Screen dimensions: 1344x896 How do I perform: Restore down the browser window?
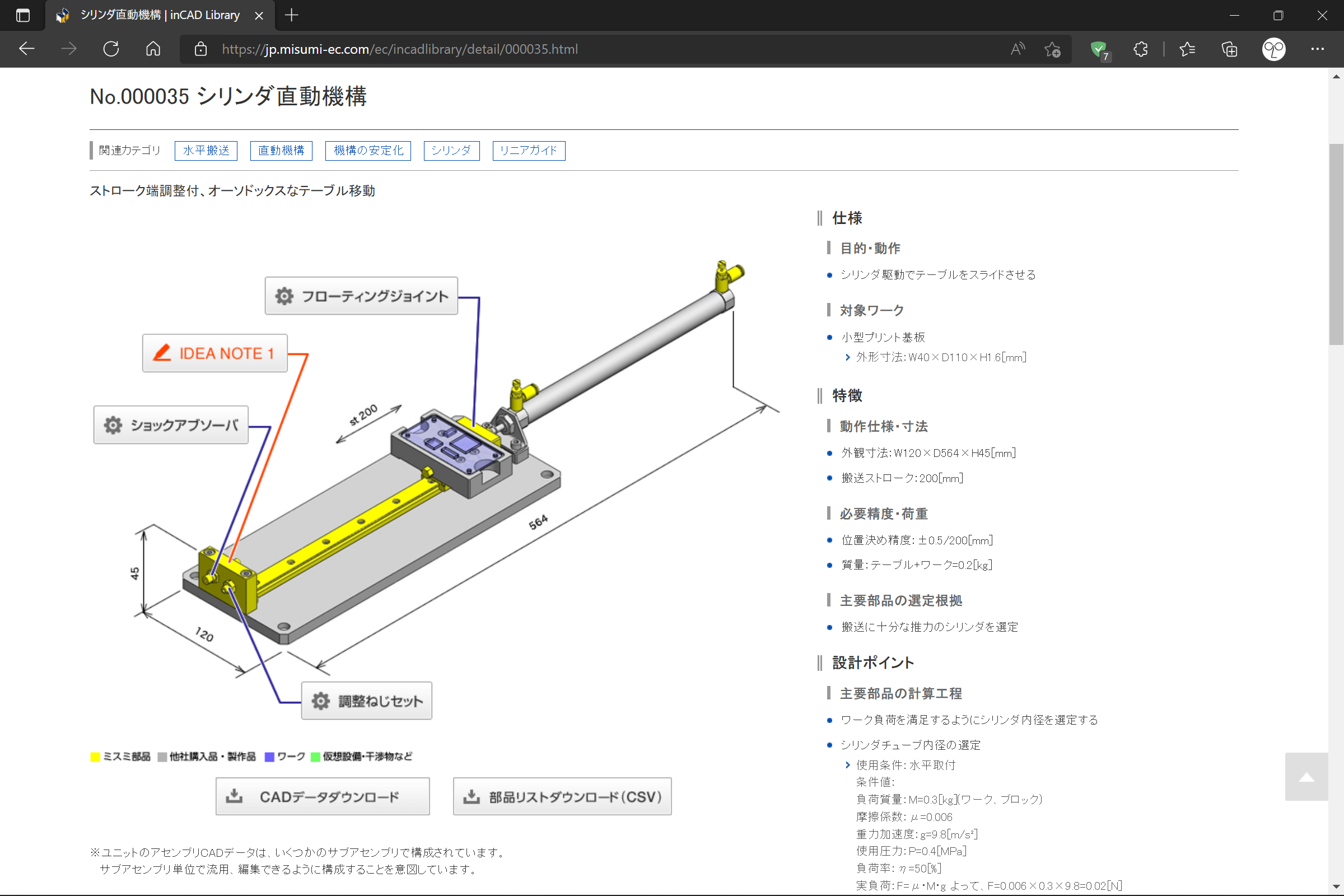1278,16
